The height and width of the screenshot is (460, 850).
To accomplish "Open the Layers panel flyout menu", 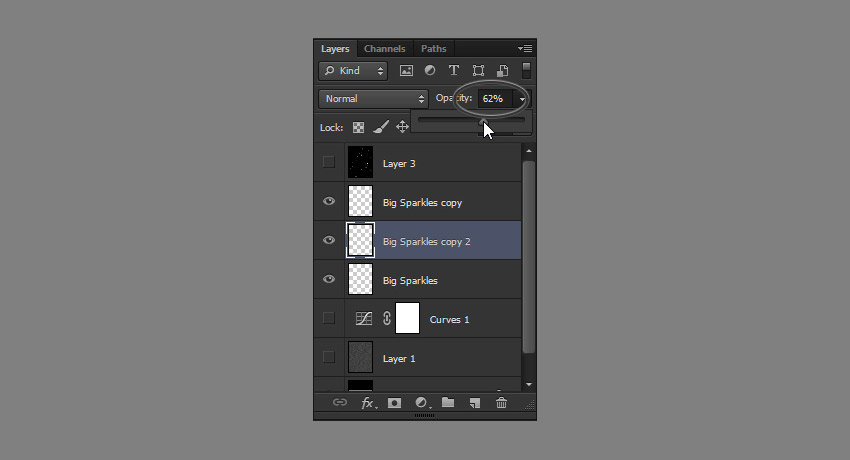I will [524, 49].
